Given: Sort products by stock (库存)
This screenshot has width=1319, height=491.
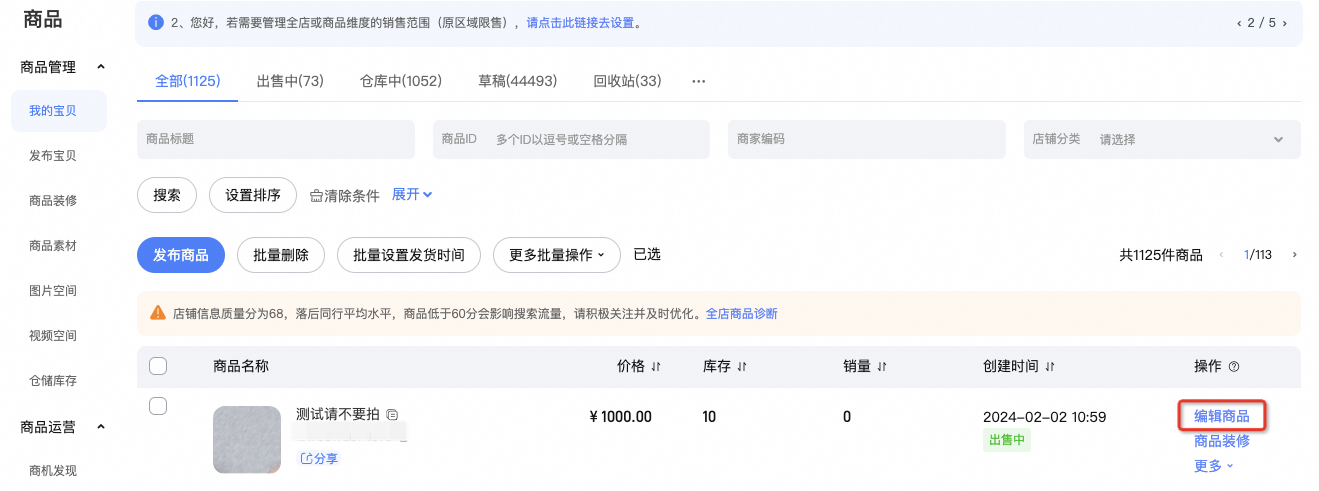Looking at the screenshot, I should tap(743, 367).
